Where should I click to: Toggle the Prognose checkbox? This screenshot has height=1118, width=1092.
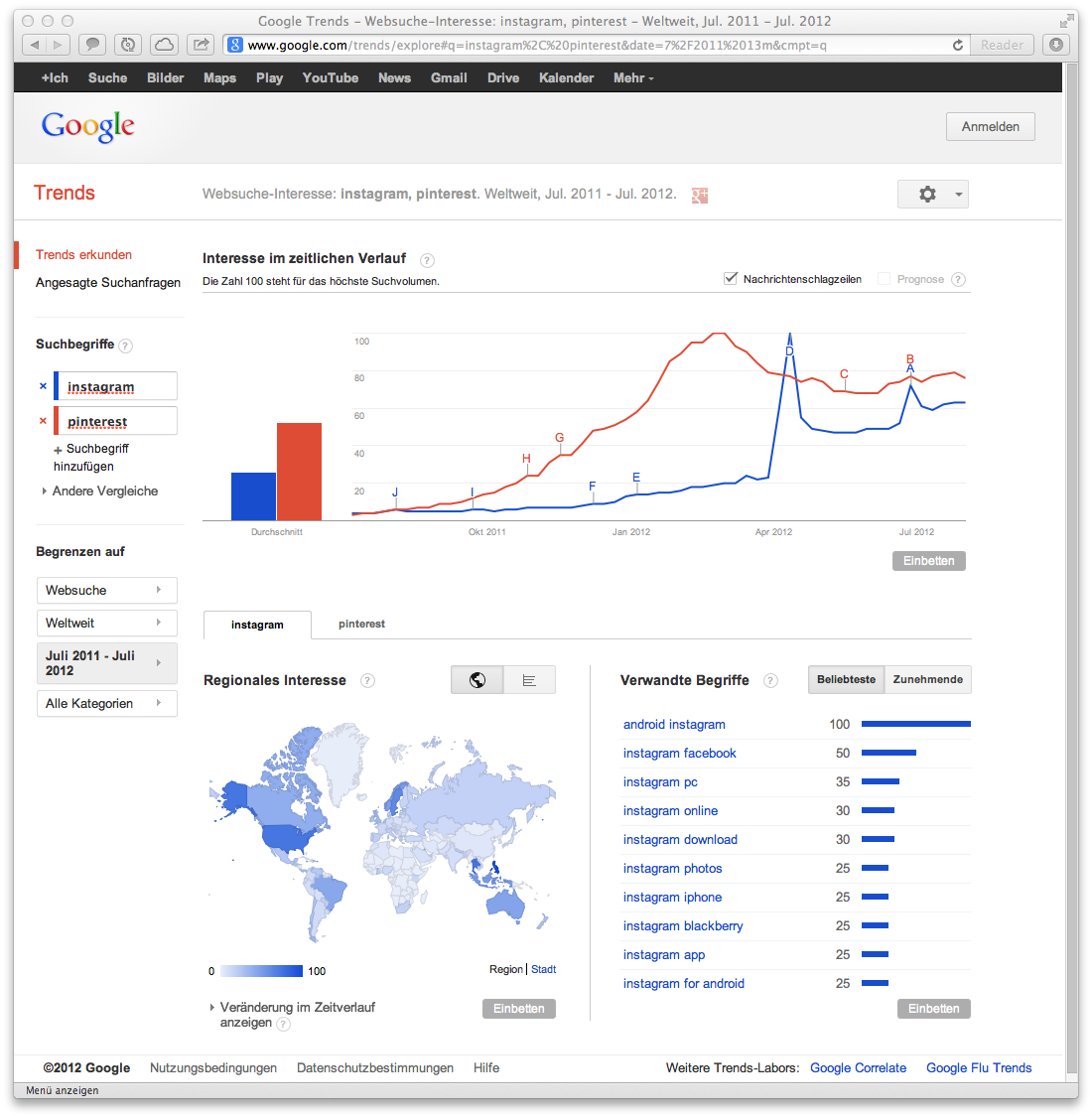coord(884,279)
